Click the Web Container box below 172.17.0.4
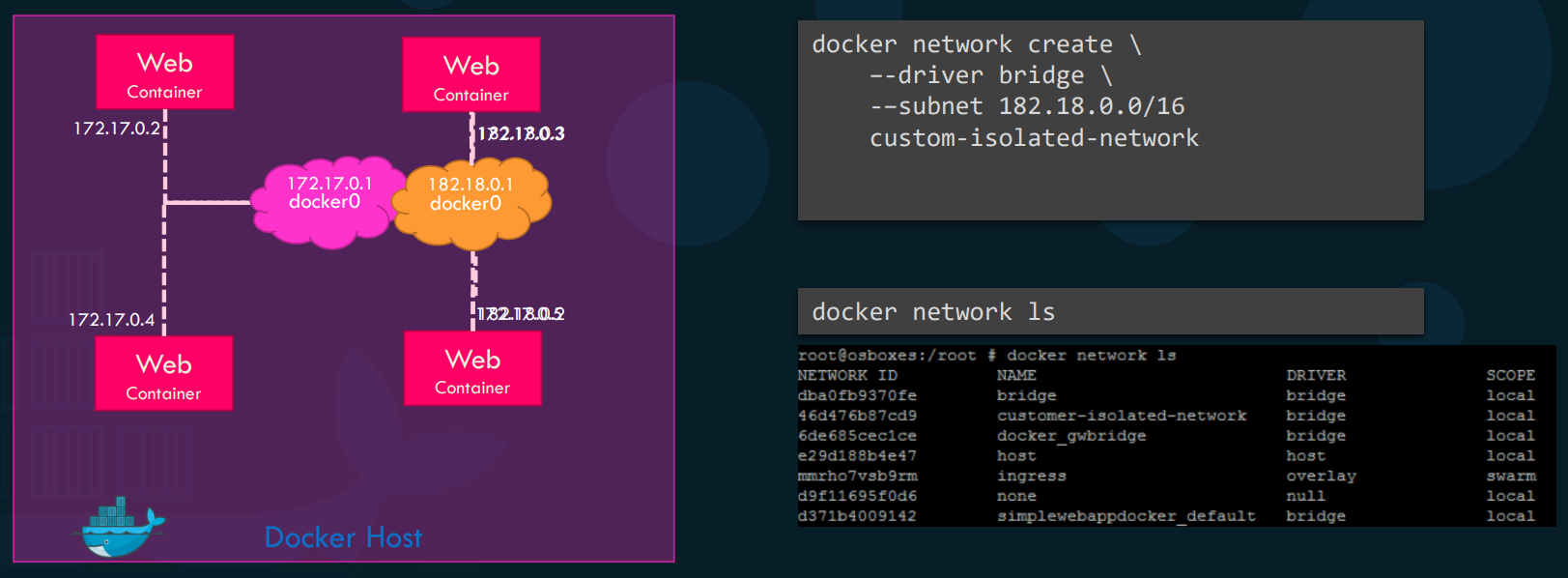The width and height of the screenshot is (1568, 578). 164,373
